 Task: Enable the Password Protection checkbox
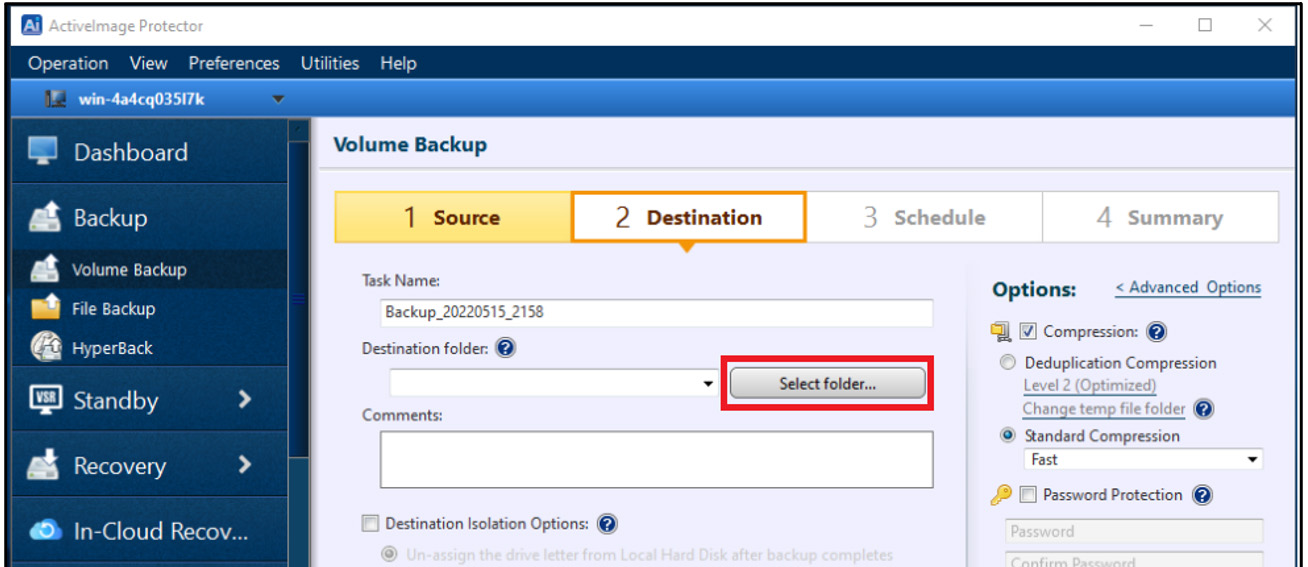[x=1028, y=495]
